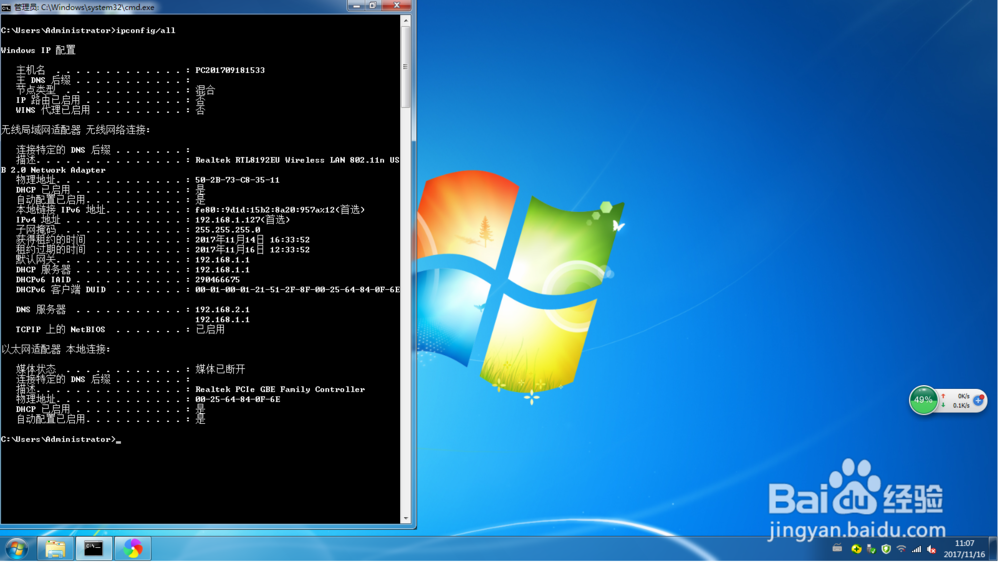Click the muted speaker volume tray icon
The width and height of the screenshot is (1000, 564).
click(x=932, y=550)
